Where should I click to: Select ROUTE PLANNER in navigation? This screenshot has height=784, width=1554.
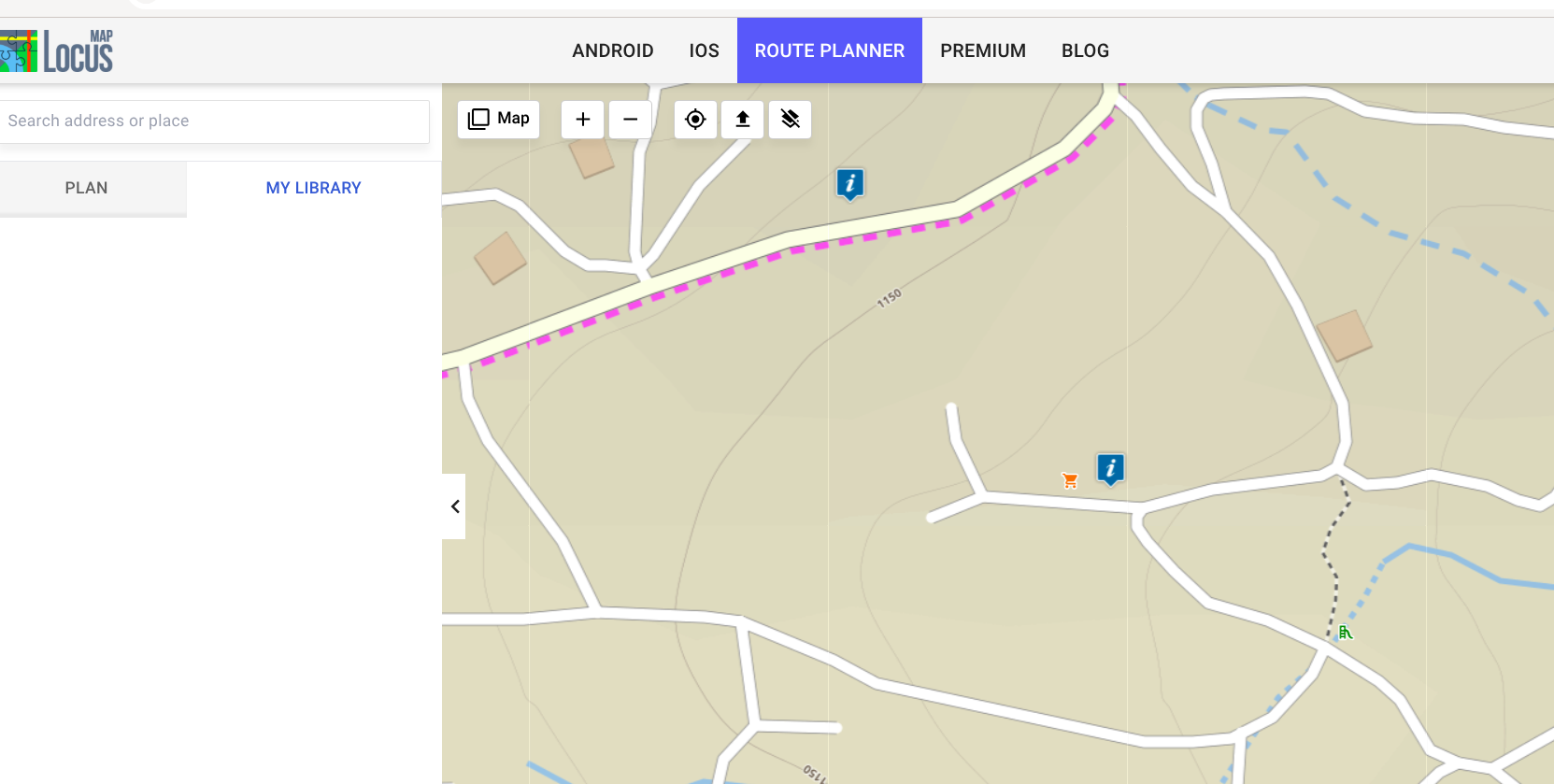pyautogui.click(x=829, y=50)
